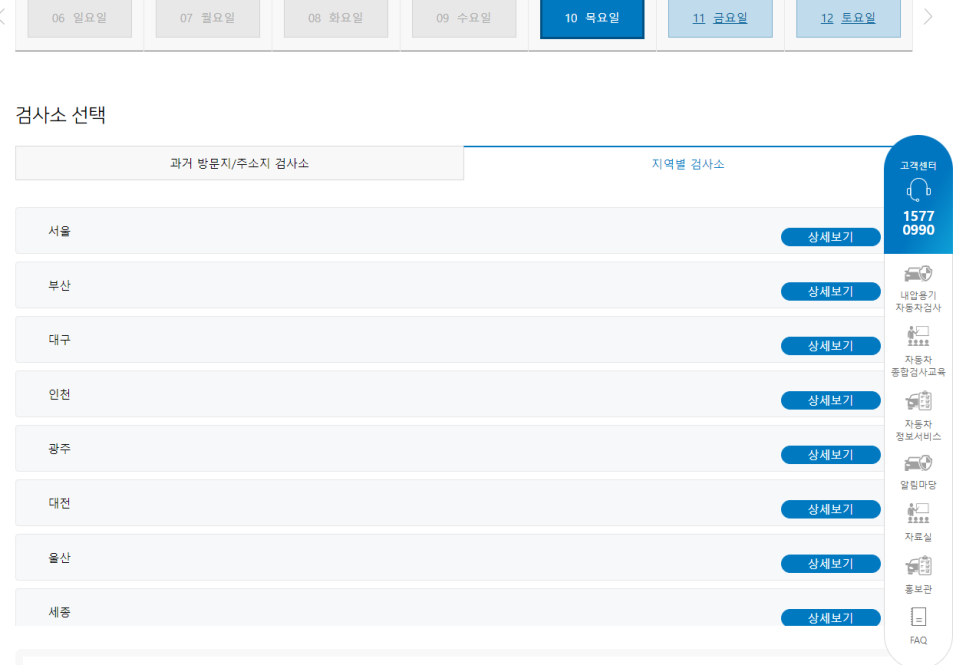This screenshot has height=665, width=966.
Task: Click the 대구 region name
Action: [x=60, y=340]
